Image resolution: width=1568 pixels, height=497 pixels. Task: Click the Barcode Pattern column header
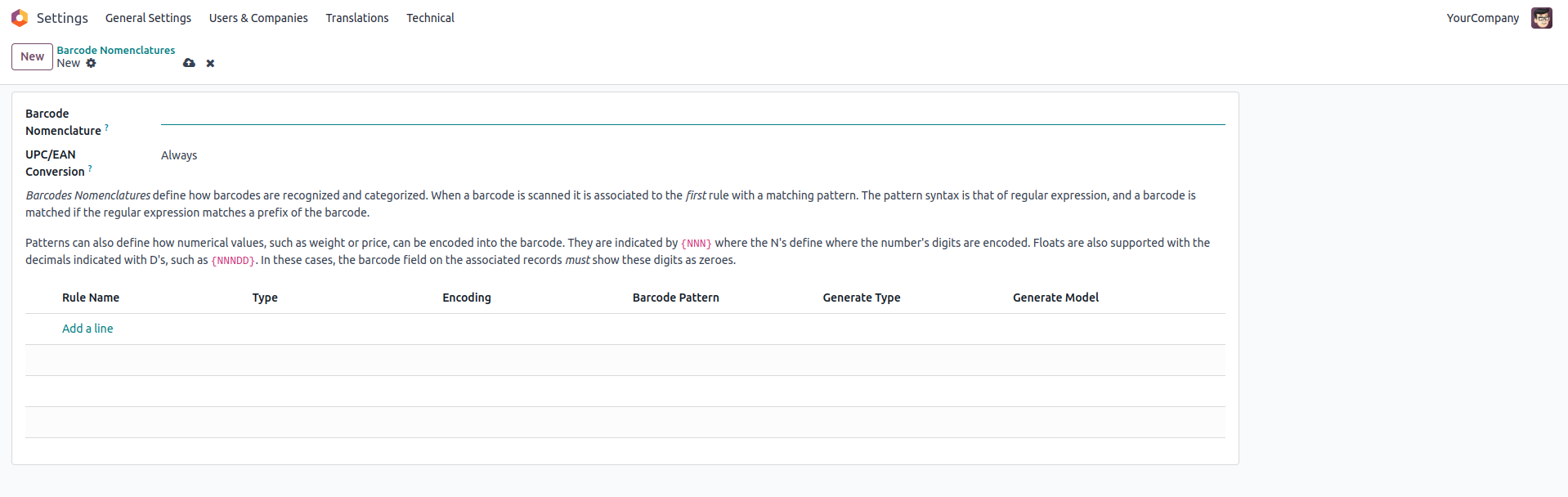click(x=675, y=298)
